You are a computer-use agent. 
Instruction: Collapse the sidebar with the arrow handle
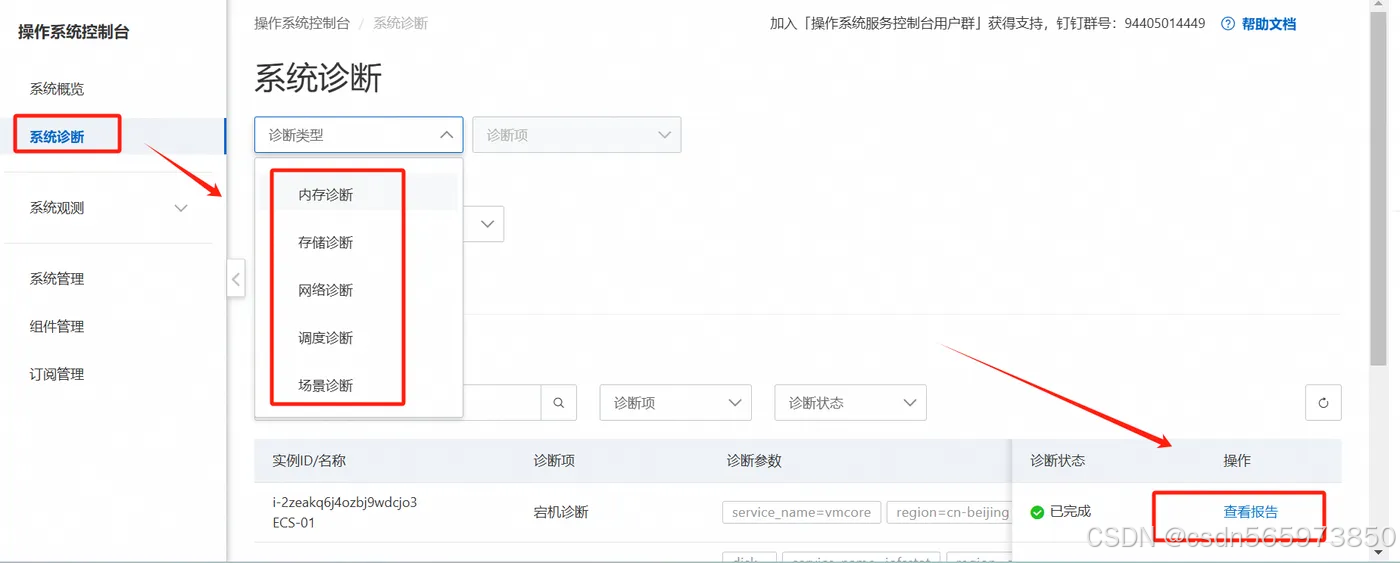pos(236,279)
